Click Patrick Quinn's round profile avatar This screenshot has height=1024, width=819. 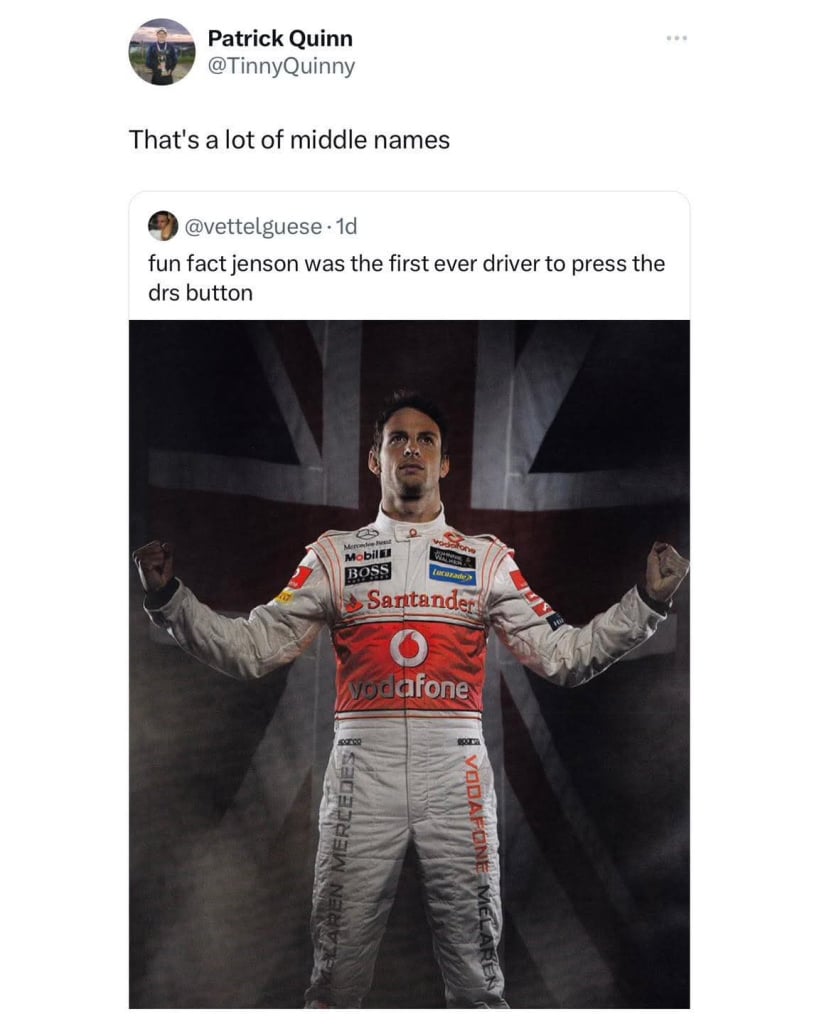[x=162, y=52]
